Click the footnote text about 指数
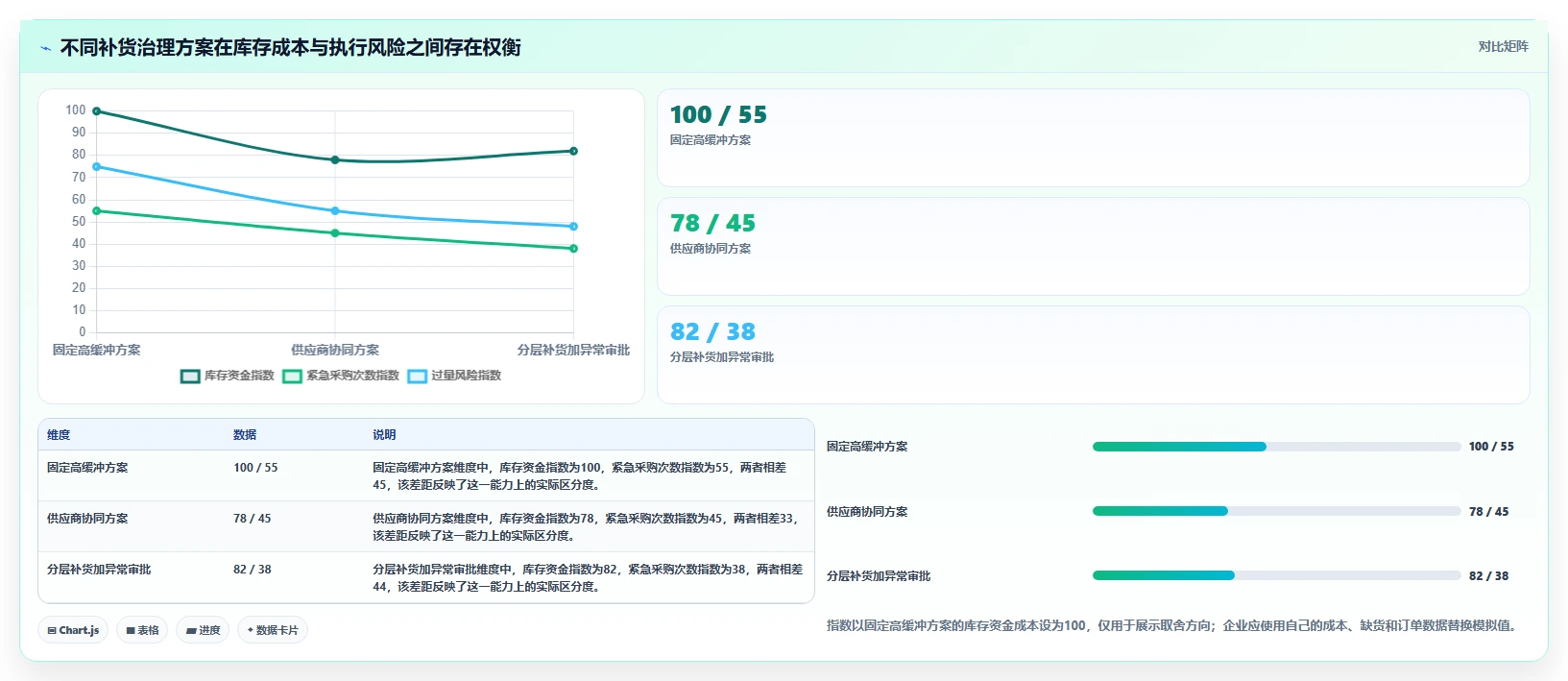The width and height of the screenshot is (1568, 681). (1172, 625)
